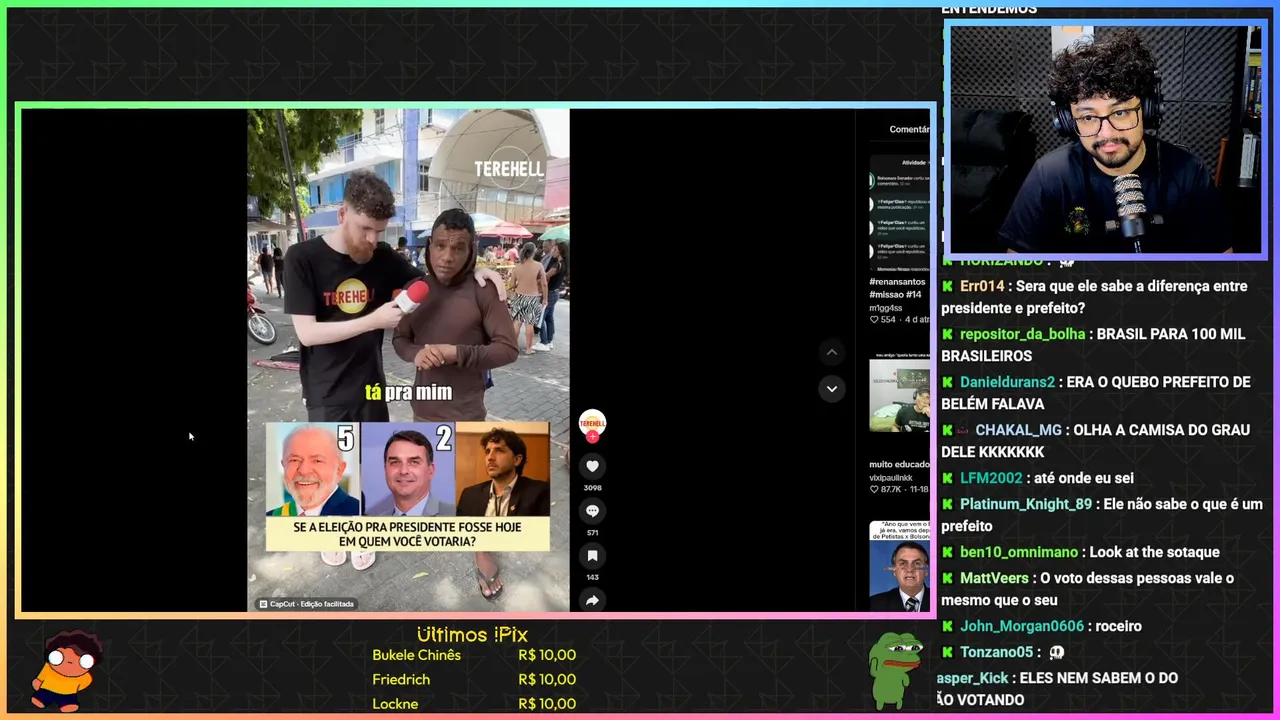
Task: Click Kick badge beside LFM2002
Action: tap(947, 478)
